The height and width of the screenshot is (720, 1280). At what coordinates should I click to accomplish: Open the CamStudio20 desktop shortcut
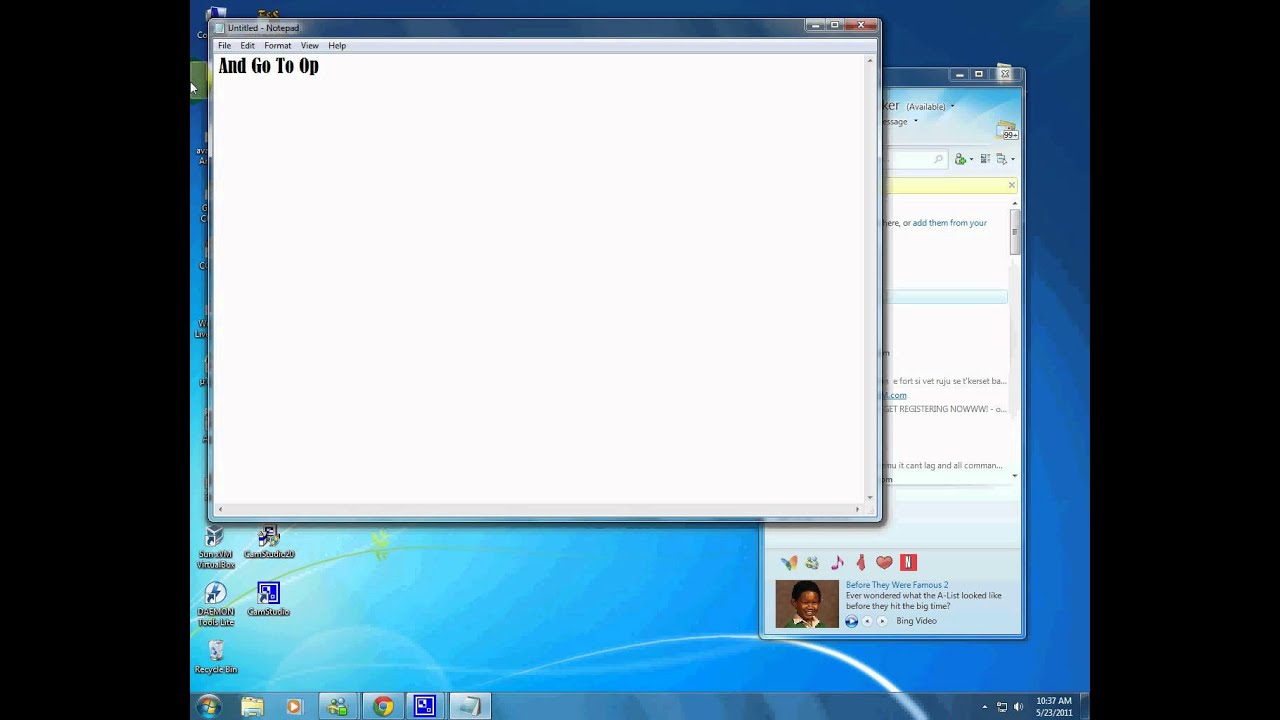pyautogui.click(x=269, y=543)
